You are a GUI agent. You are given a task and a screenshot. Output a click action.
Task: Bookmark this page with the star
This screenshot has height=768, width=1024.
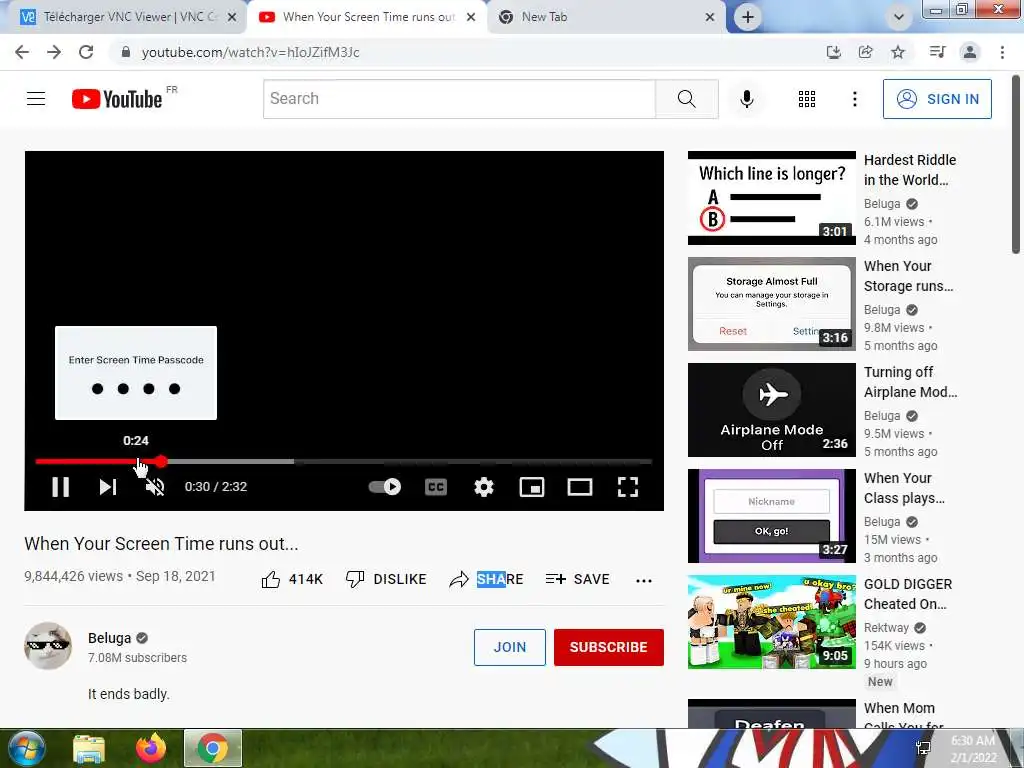click(898, 52)
